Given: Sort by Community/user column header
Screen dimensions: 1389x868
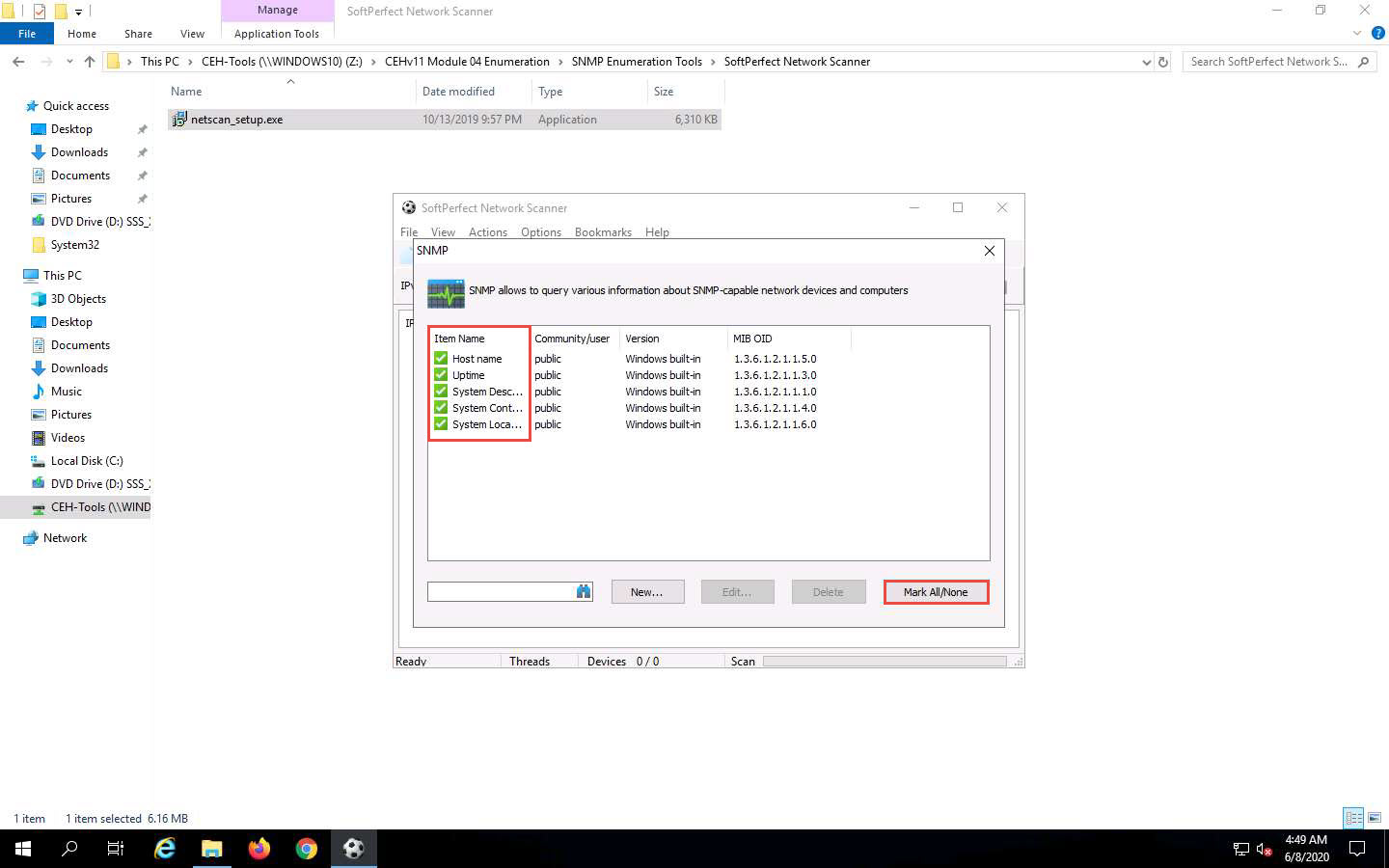Looking at the screenshot, I should tap(573, 339).
